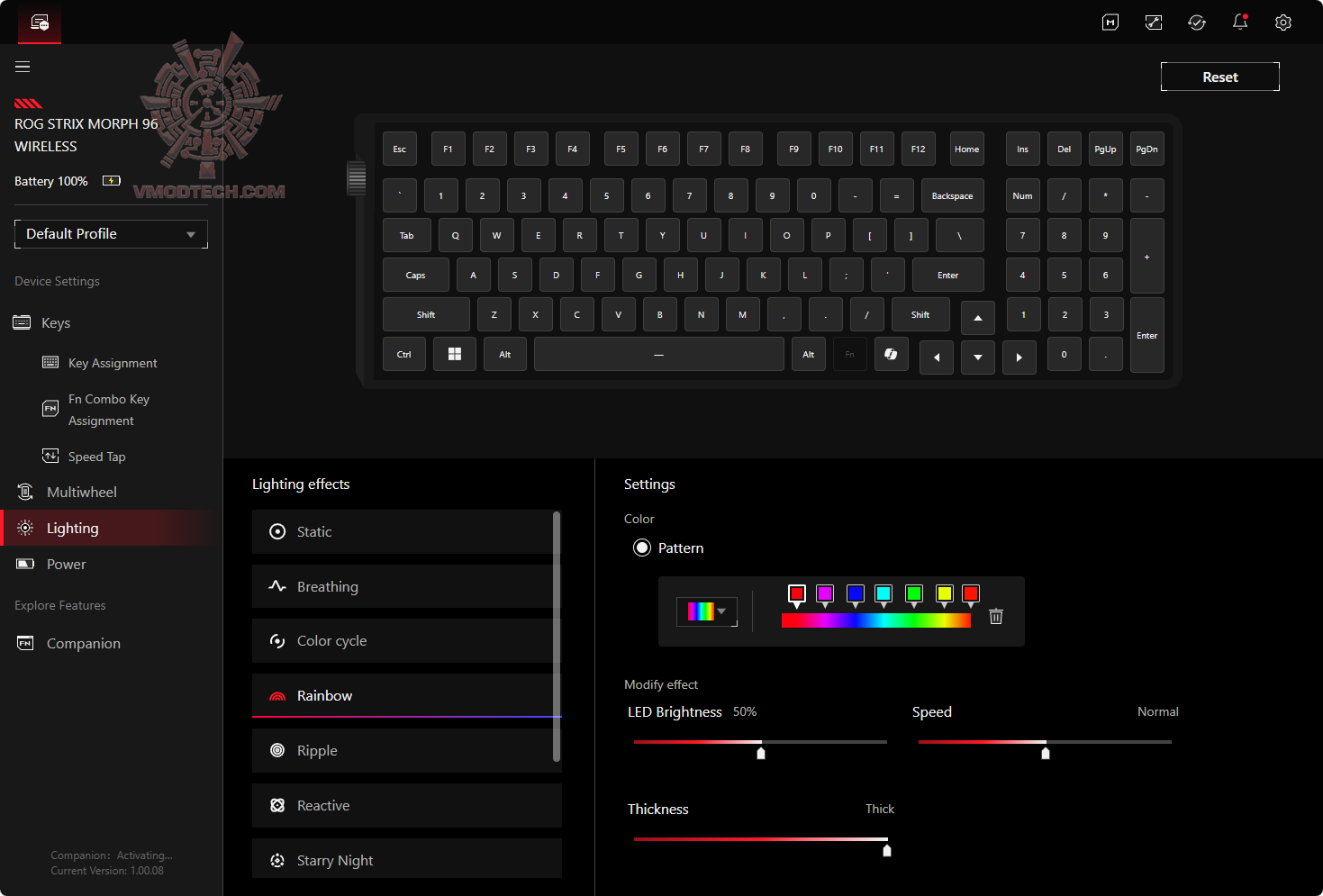Click the Fn icon beside Fn Combo Key Assignment
Screen dimensions: 1323x896
coord(50,409)
